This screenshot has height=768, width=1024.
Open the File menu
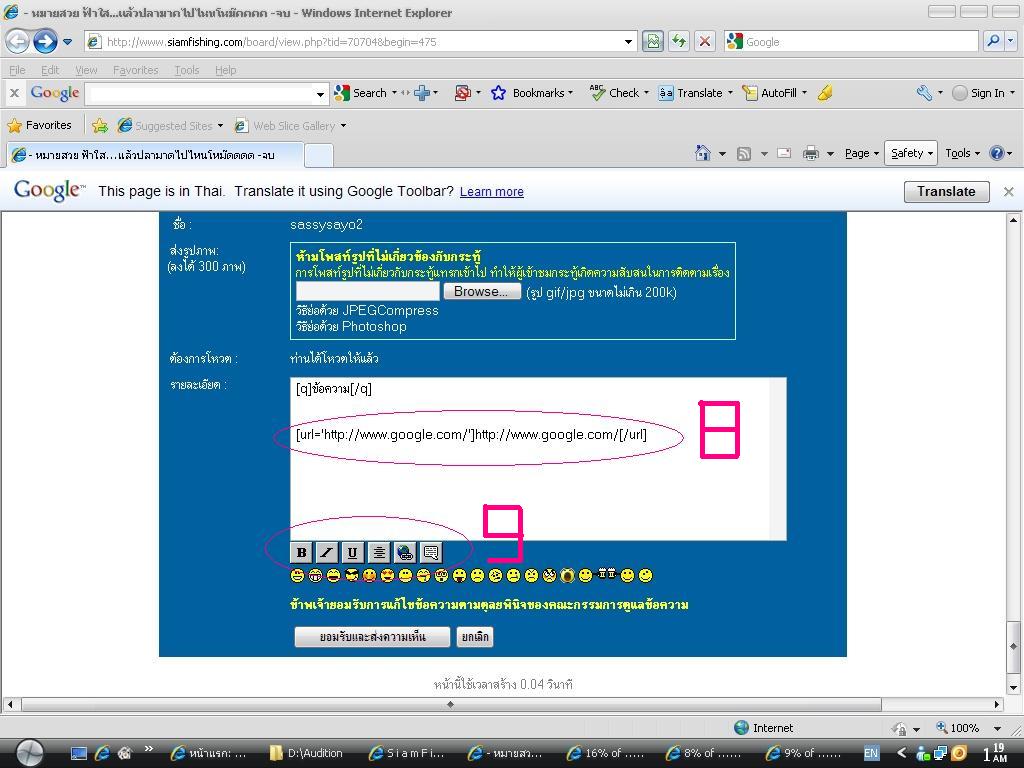[x=17, y=70]
